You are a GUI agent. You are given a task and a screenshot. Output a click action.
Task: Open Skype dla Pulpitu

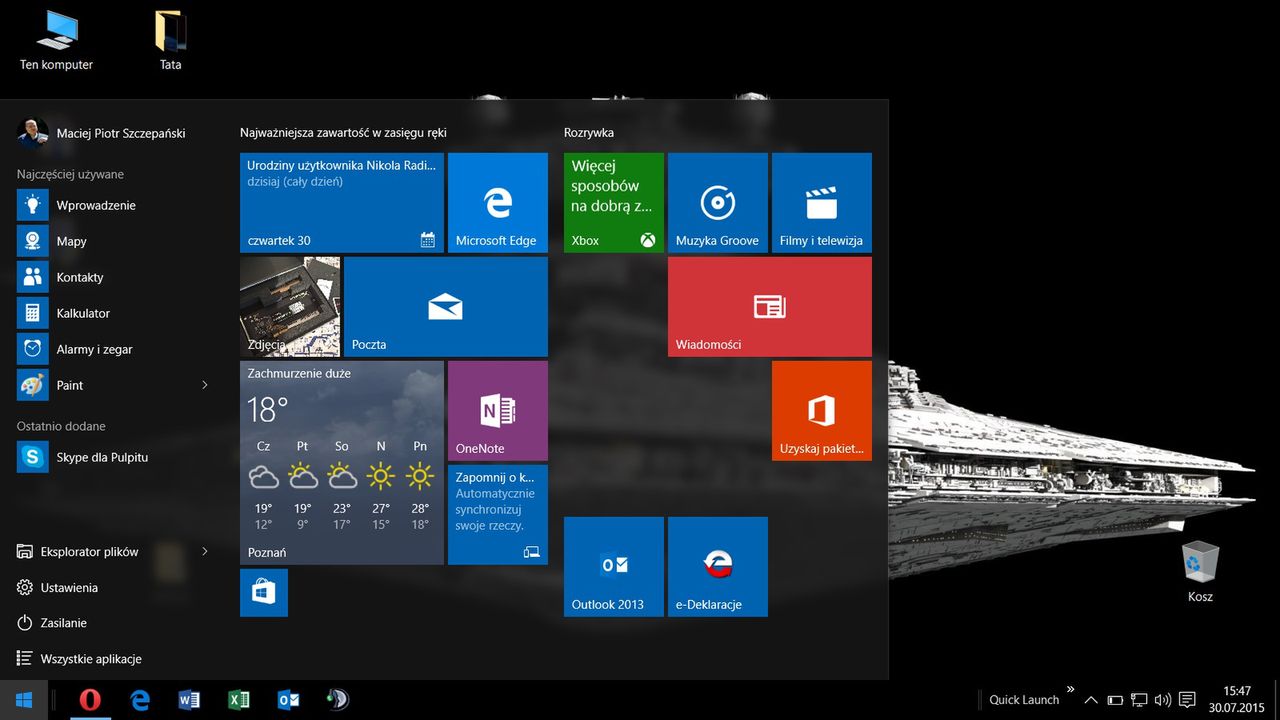pos(112,457)
